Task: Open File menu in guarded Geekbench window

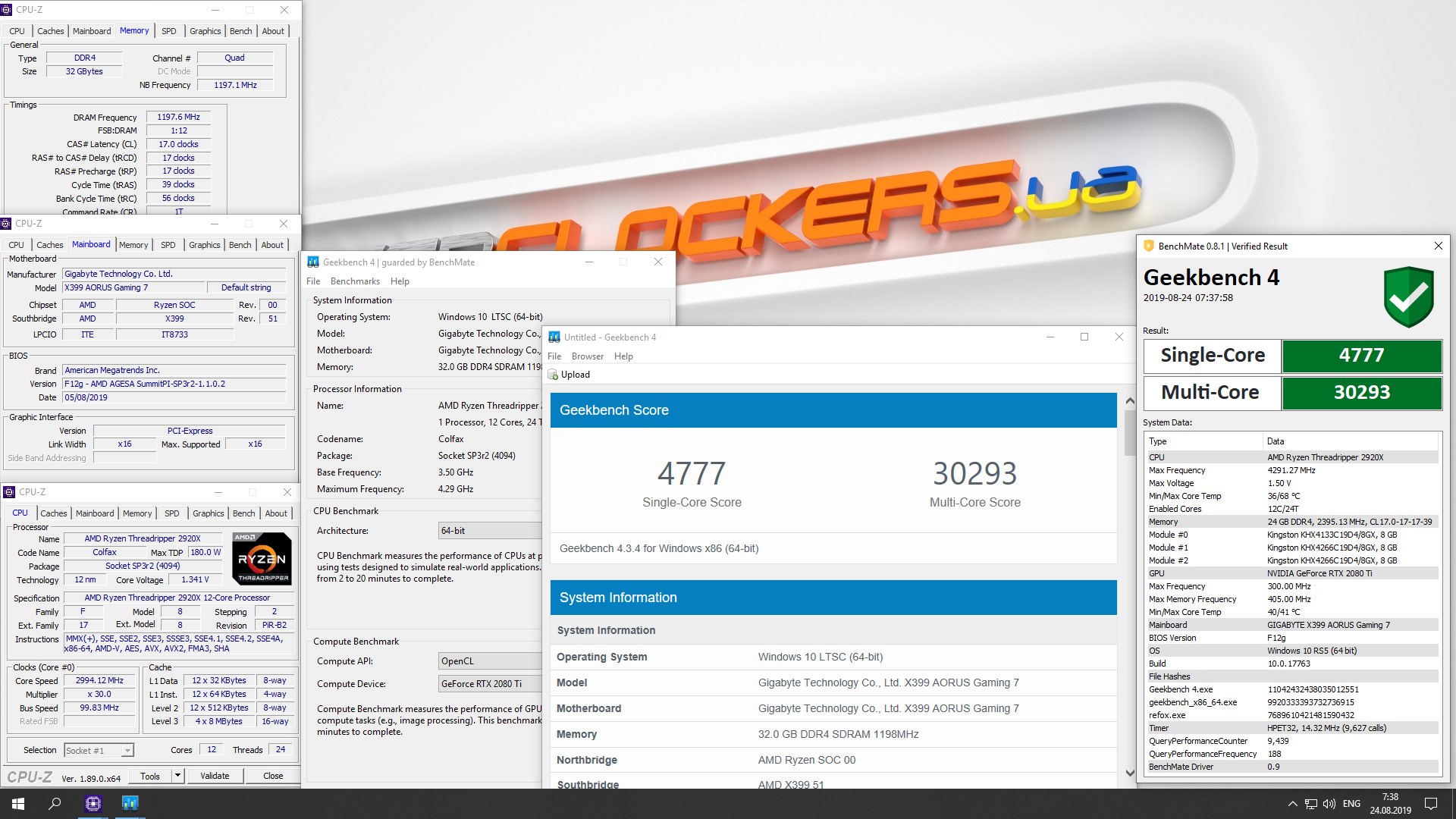Action: [313, 281]
